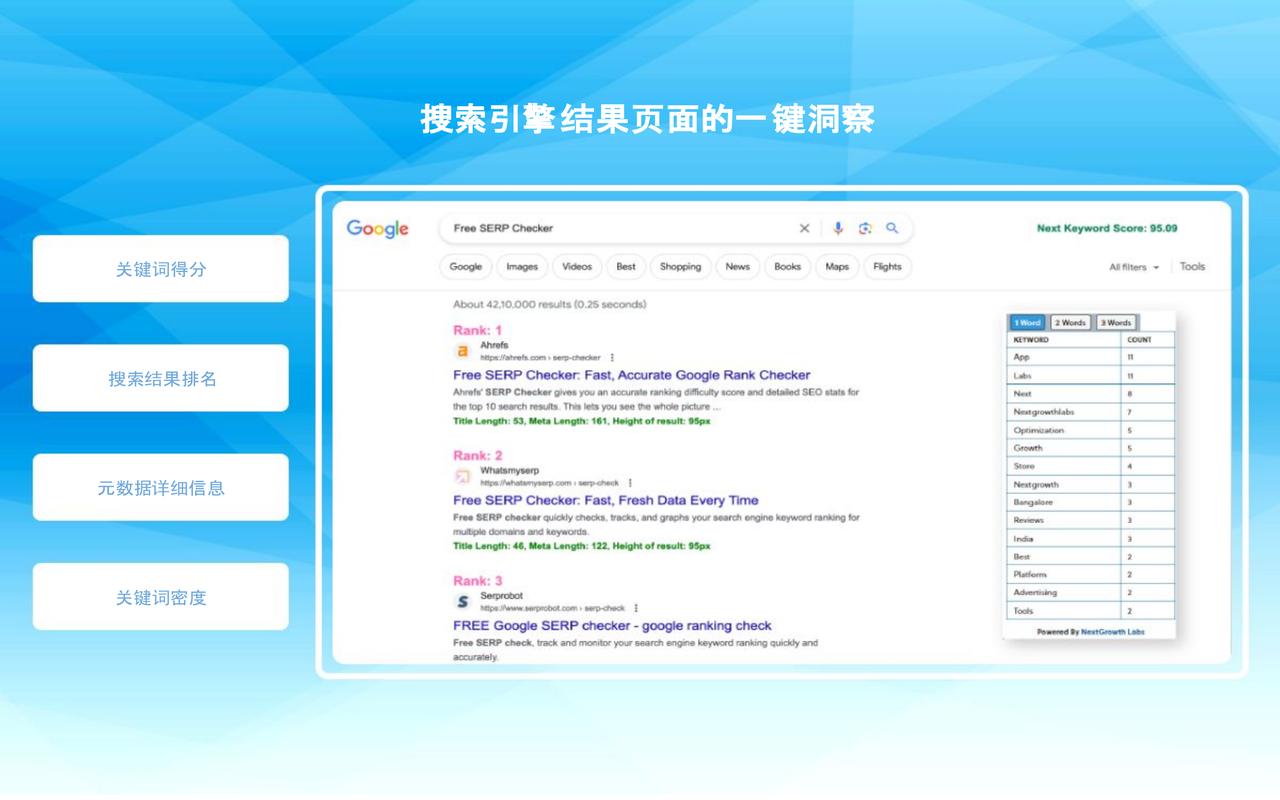
Task: Open three-dot menu beside Ahrefs URL
Action: tap(612, 357)
